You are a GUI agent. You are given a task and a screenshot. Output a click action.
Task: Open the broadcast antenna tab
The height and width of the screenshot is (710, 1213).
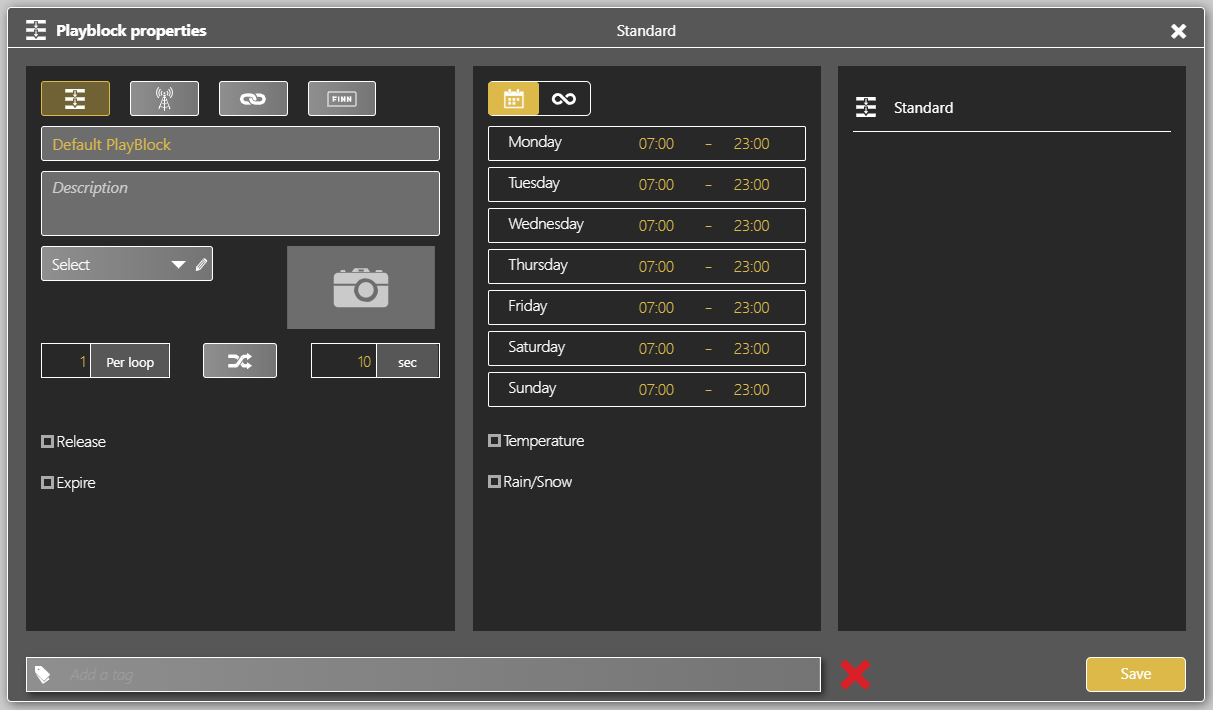164,98
